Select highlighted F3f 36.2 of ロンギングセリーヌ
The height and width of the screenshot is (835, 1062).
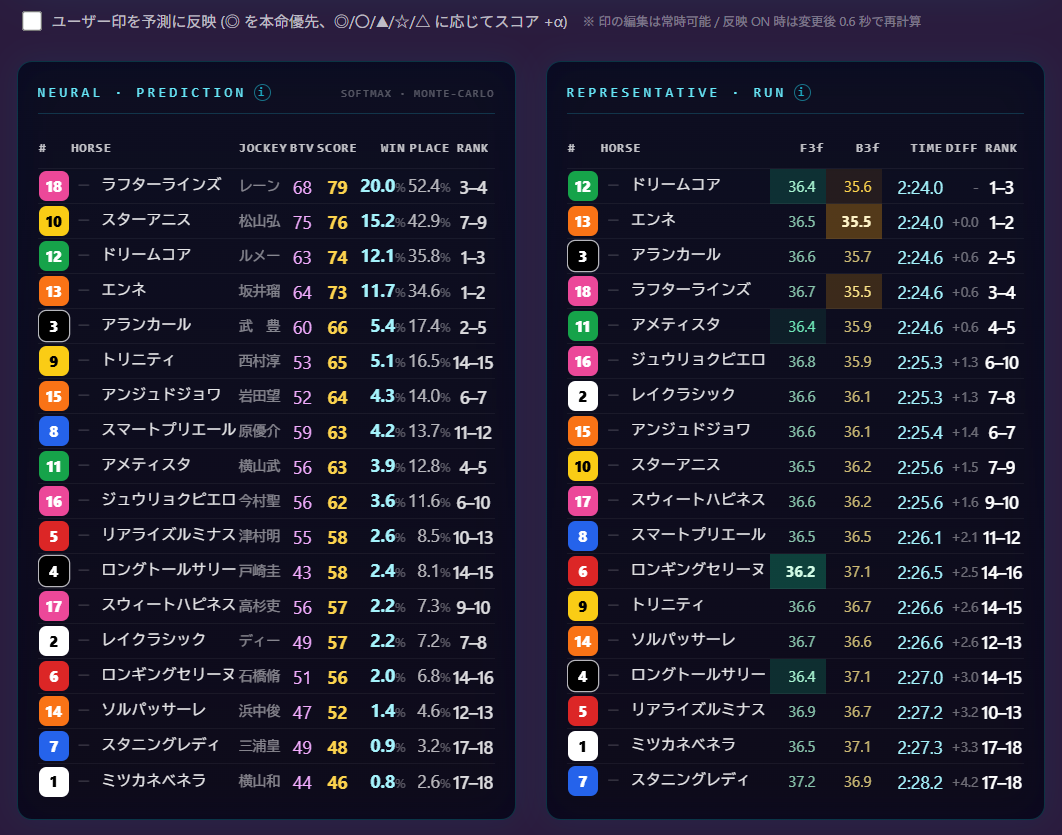(x=798, y=572)
